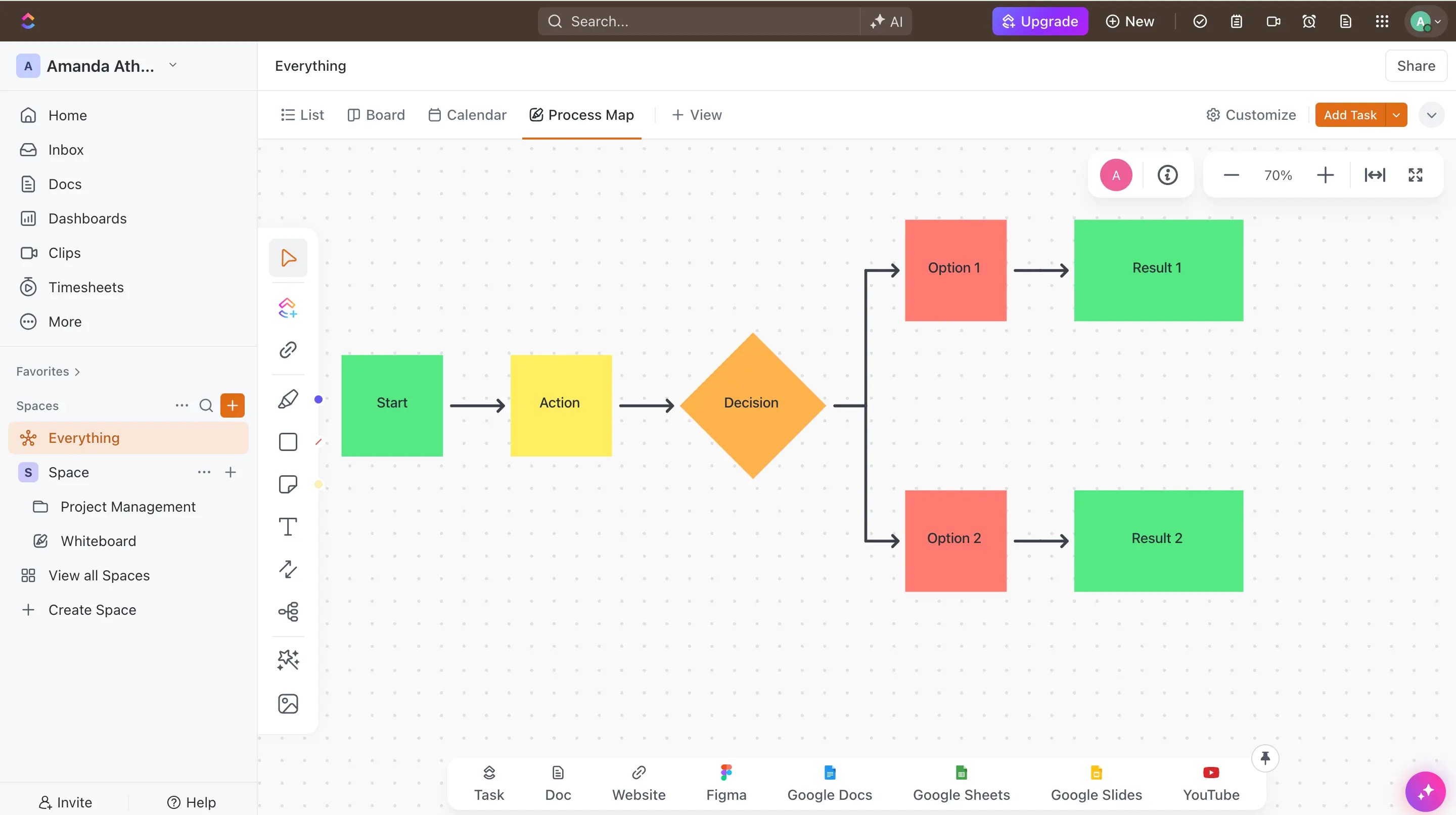Image resolution: width=1456 pixels, height=815 pixels.
Task: Click the fit-to-width zoom icon
Action: click(1375, 175)
